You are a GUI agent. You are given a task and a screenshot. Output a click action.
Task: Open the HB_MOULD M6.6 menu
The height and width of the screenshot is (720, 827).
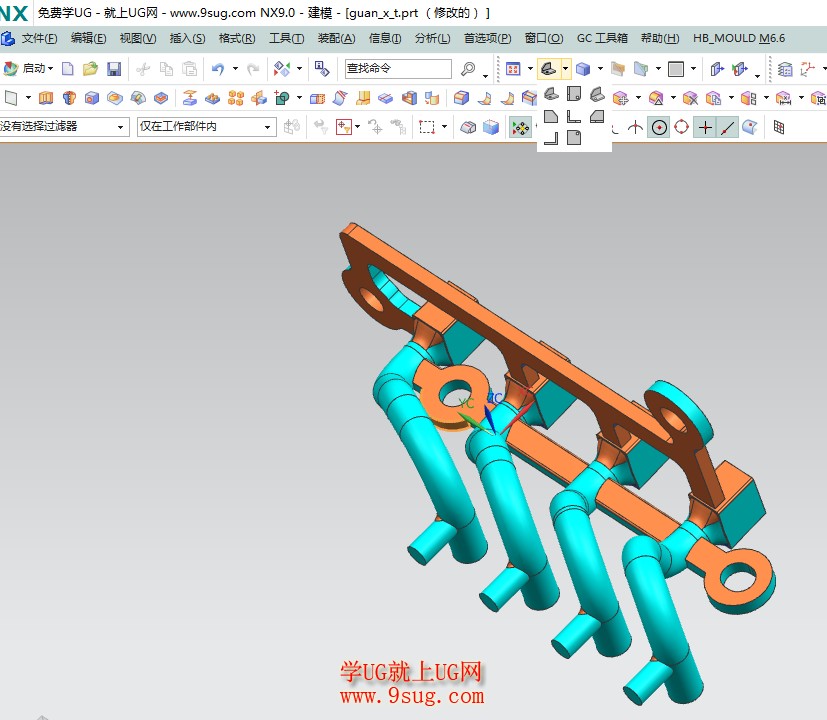tap(739, 39)
